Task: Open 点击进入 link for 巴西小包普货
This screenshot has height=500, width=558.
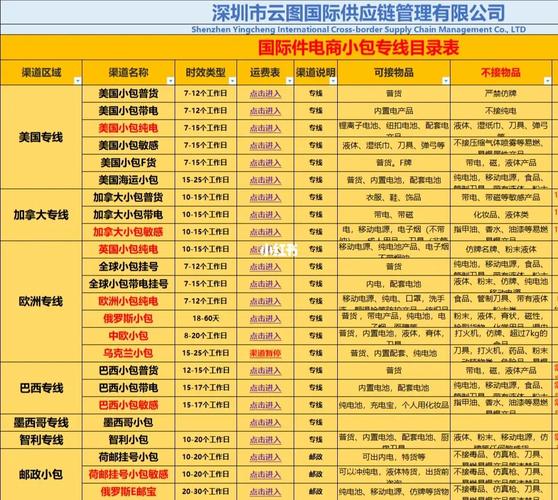Action: coord(265,371)
